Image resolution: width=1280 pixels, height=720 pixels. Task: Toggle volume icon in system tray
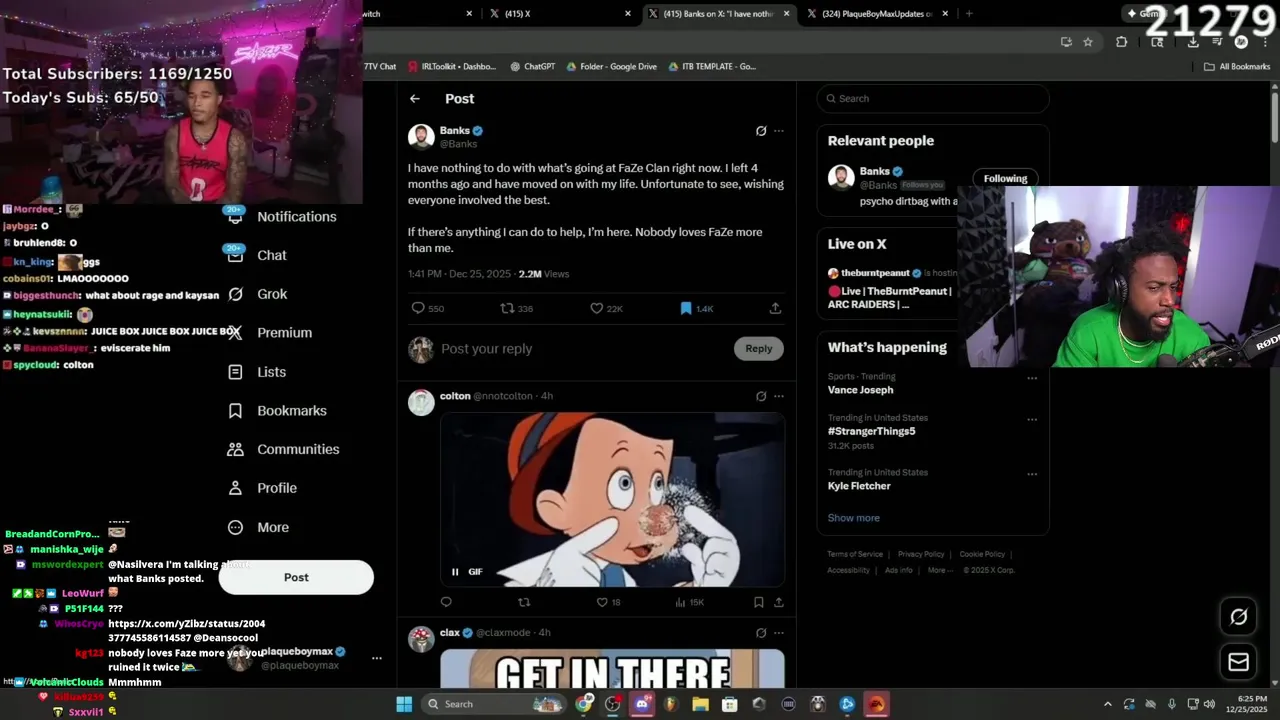point(1209,704)
